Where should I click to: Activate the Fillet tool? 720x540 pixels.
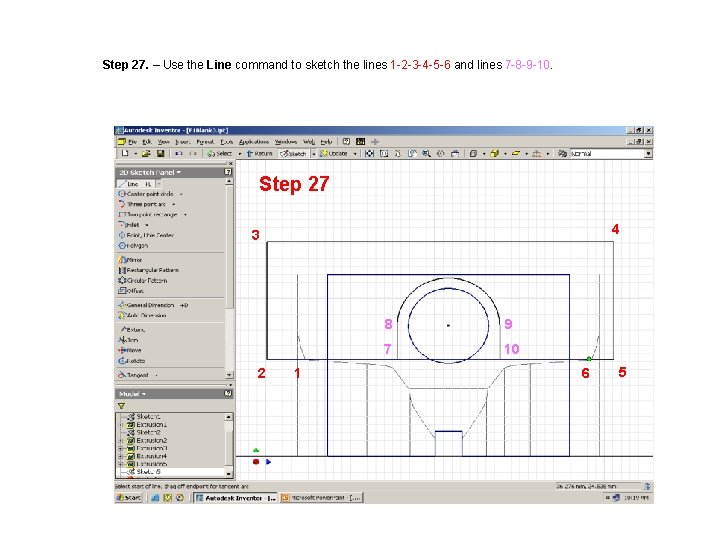click(x=129, y=225)
